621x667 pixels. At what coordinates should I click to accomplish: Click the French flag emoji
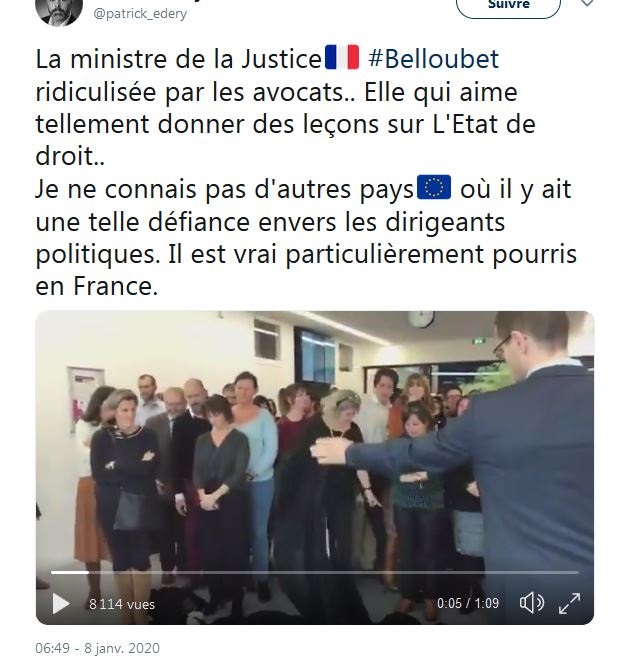pos(342,57)
